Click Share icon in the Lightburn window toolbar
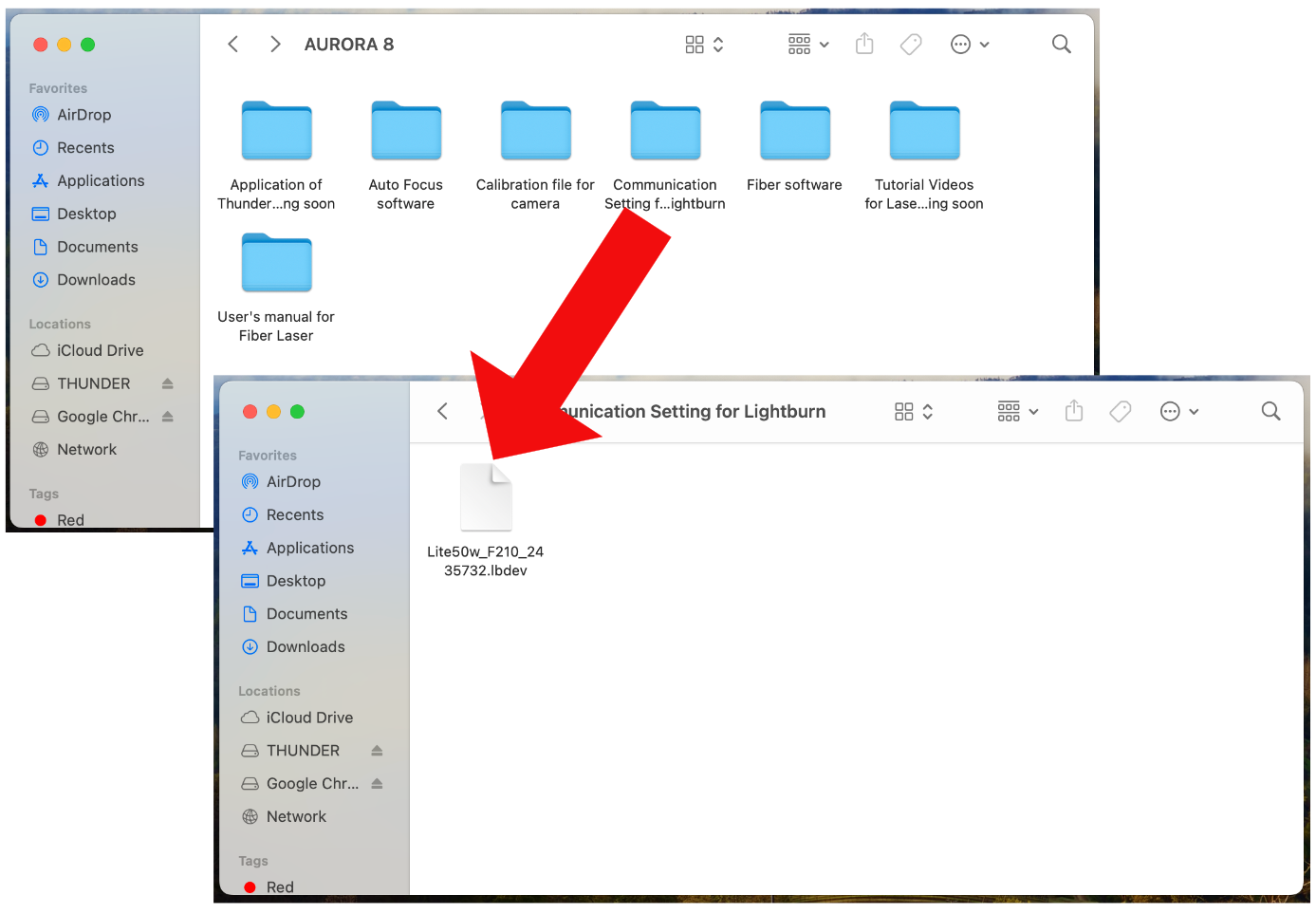The image size is (1316, 914). [1074, 411]
